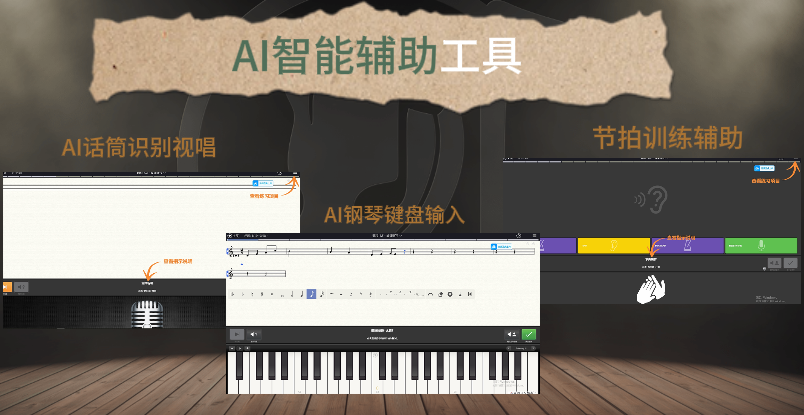Open the hamburger menu in piano window
Screen dimensions: 804x415
coord(534,235)
